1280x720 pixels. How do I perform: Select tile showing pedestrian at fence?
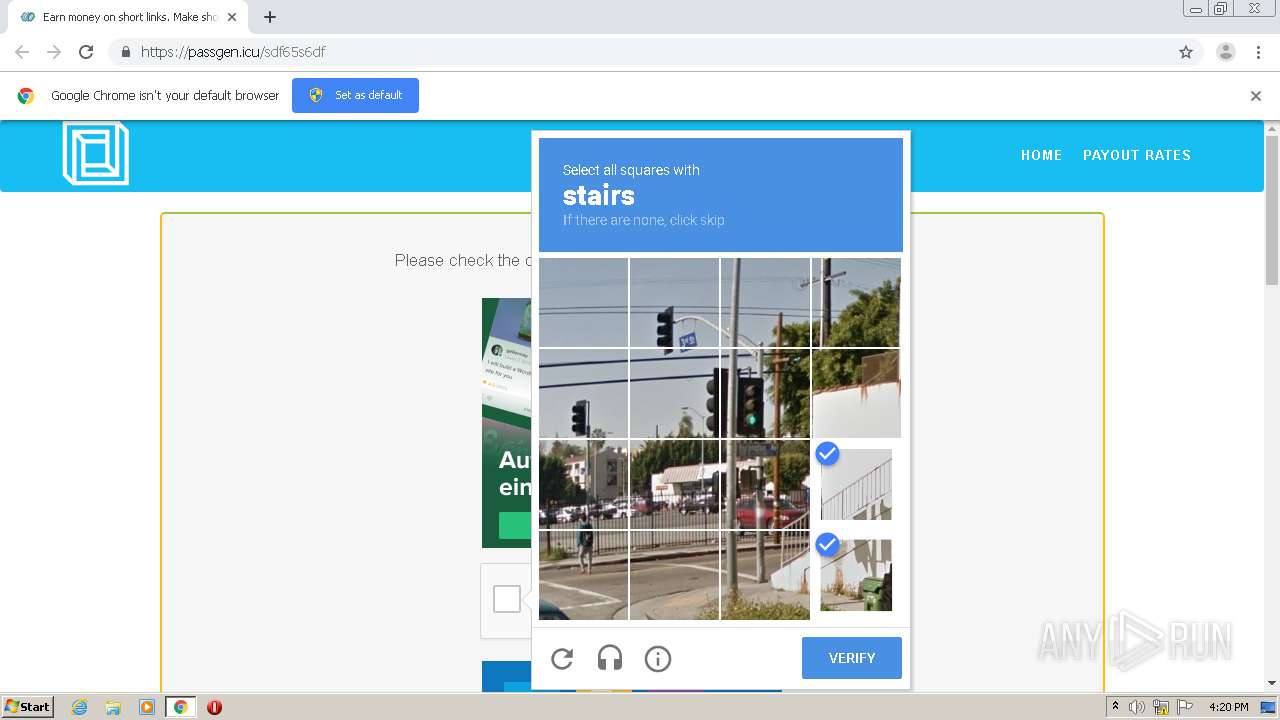[583, 575]
